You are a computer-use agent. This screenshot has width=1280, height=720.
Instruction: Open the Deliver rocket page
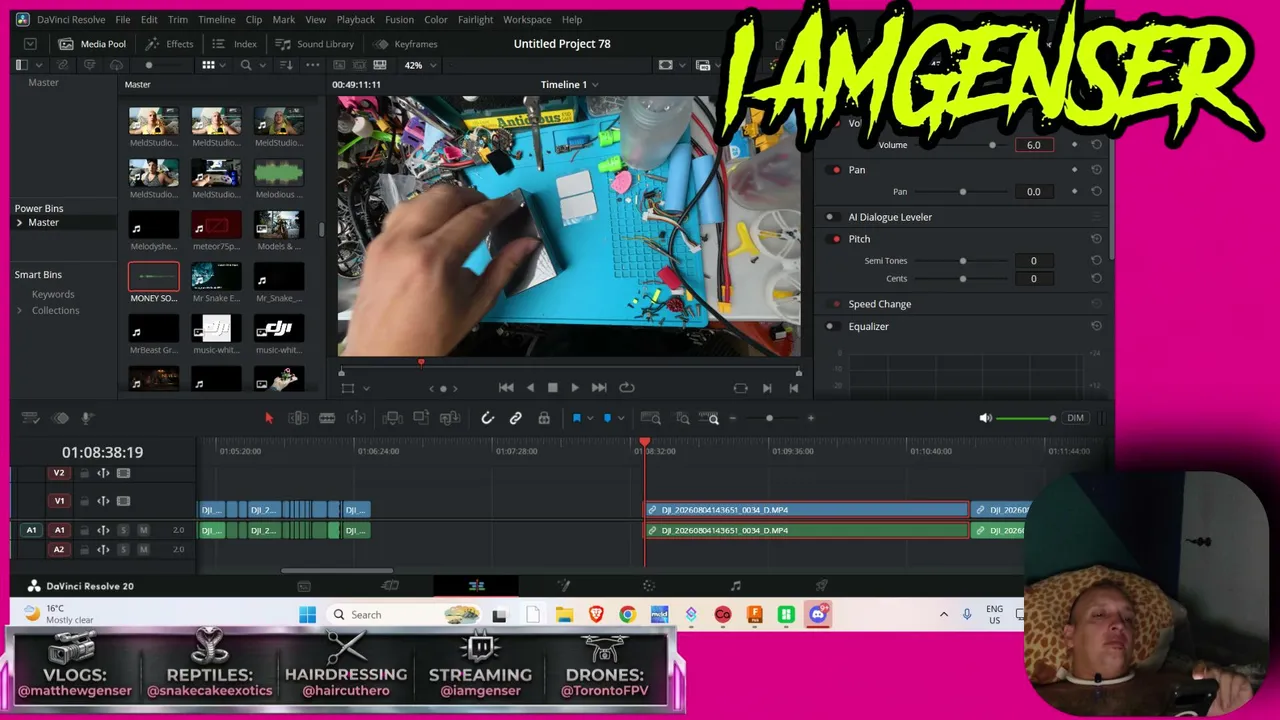point(821,586)
